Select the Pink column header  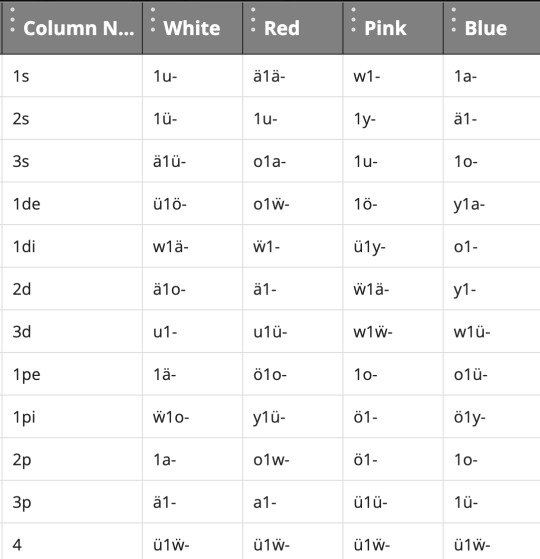tap(393, 28)
